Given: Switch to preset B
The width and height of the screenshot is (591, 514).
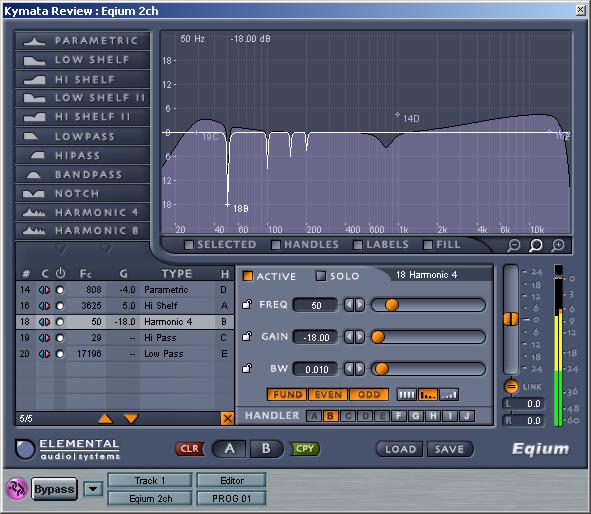Looking at the screenshot, I should point(266,448).
